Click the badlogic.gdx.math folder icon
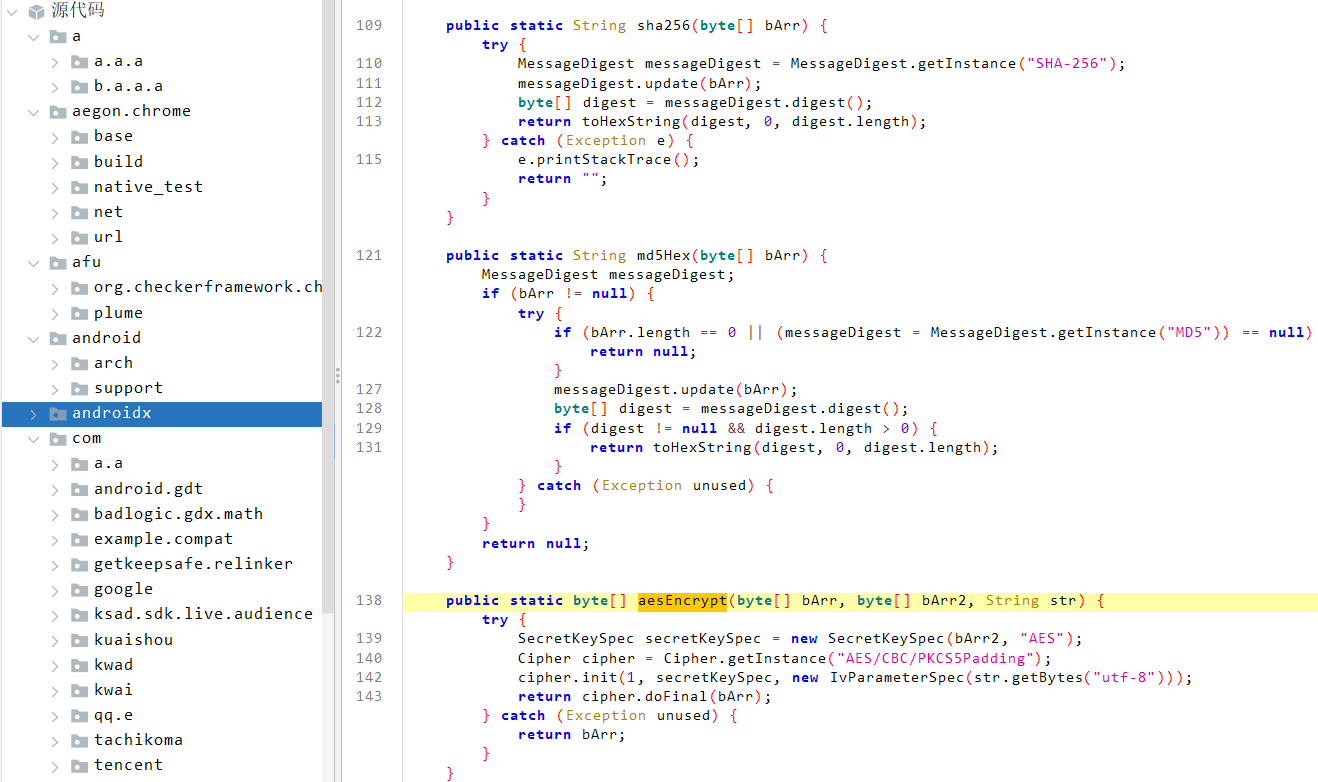 (80, 514)
